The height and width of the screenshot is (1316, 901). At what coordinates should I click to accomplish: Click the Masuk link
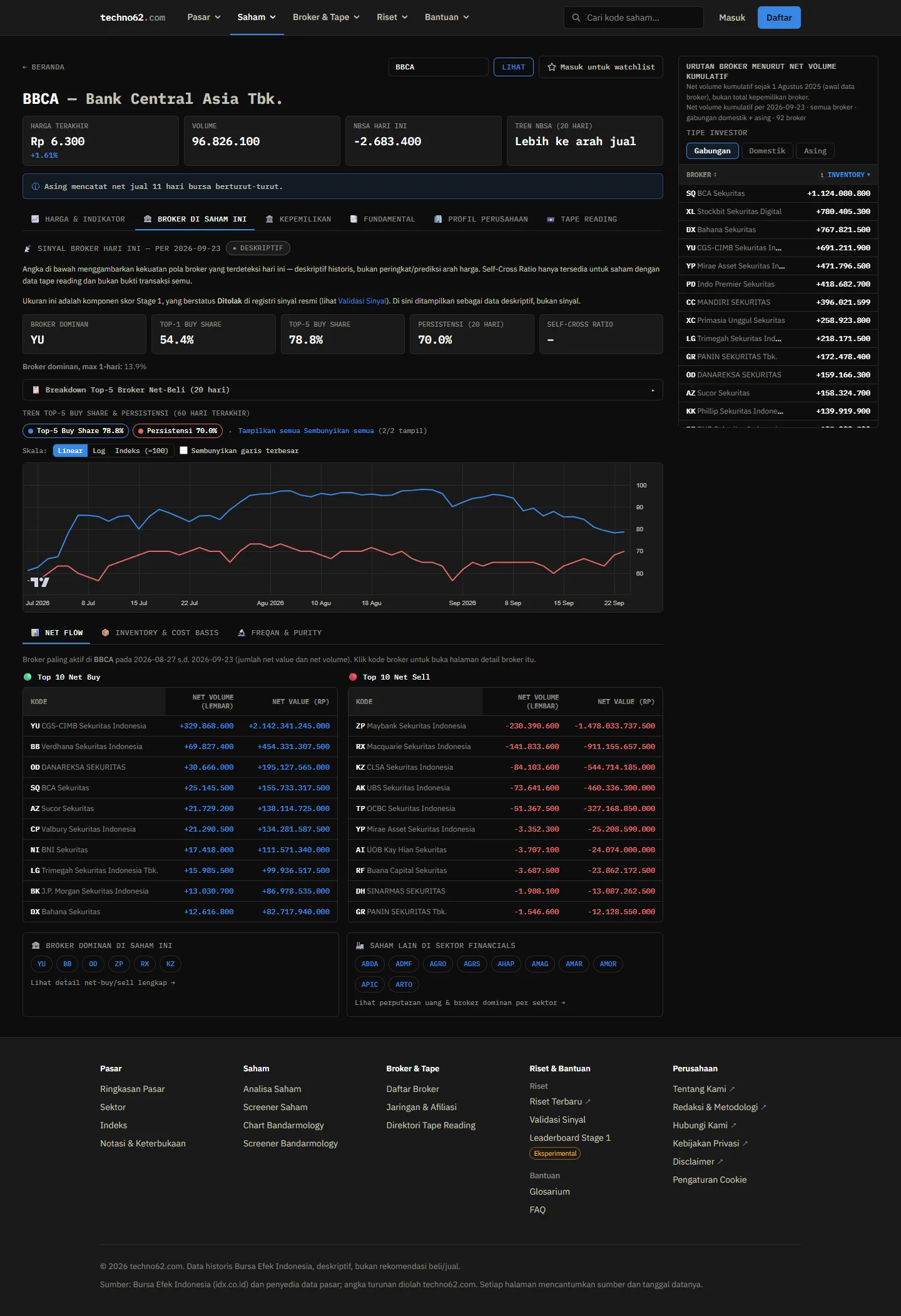pos(732,18)
